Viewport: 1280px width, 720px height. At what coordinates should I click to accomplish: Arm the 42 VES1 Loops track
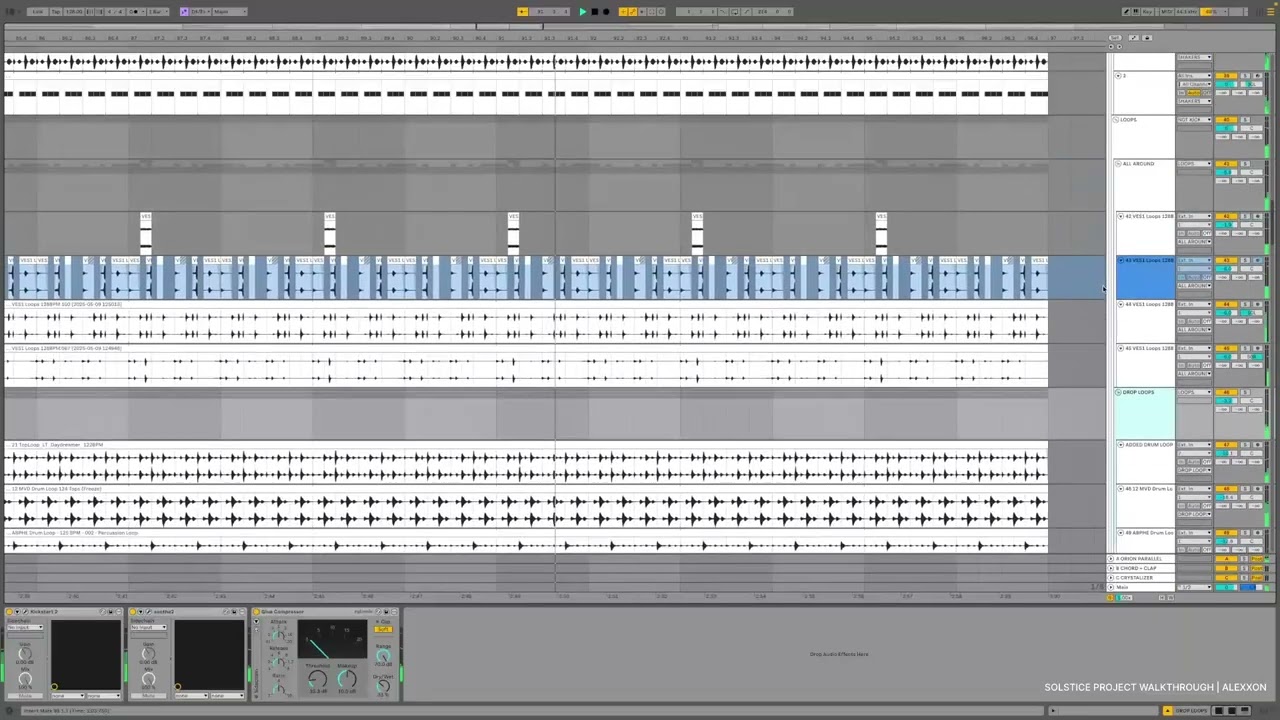pyautogui.click(x=1257, y=216)
